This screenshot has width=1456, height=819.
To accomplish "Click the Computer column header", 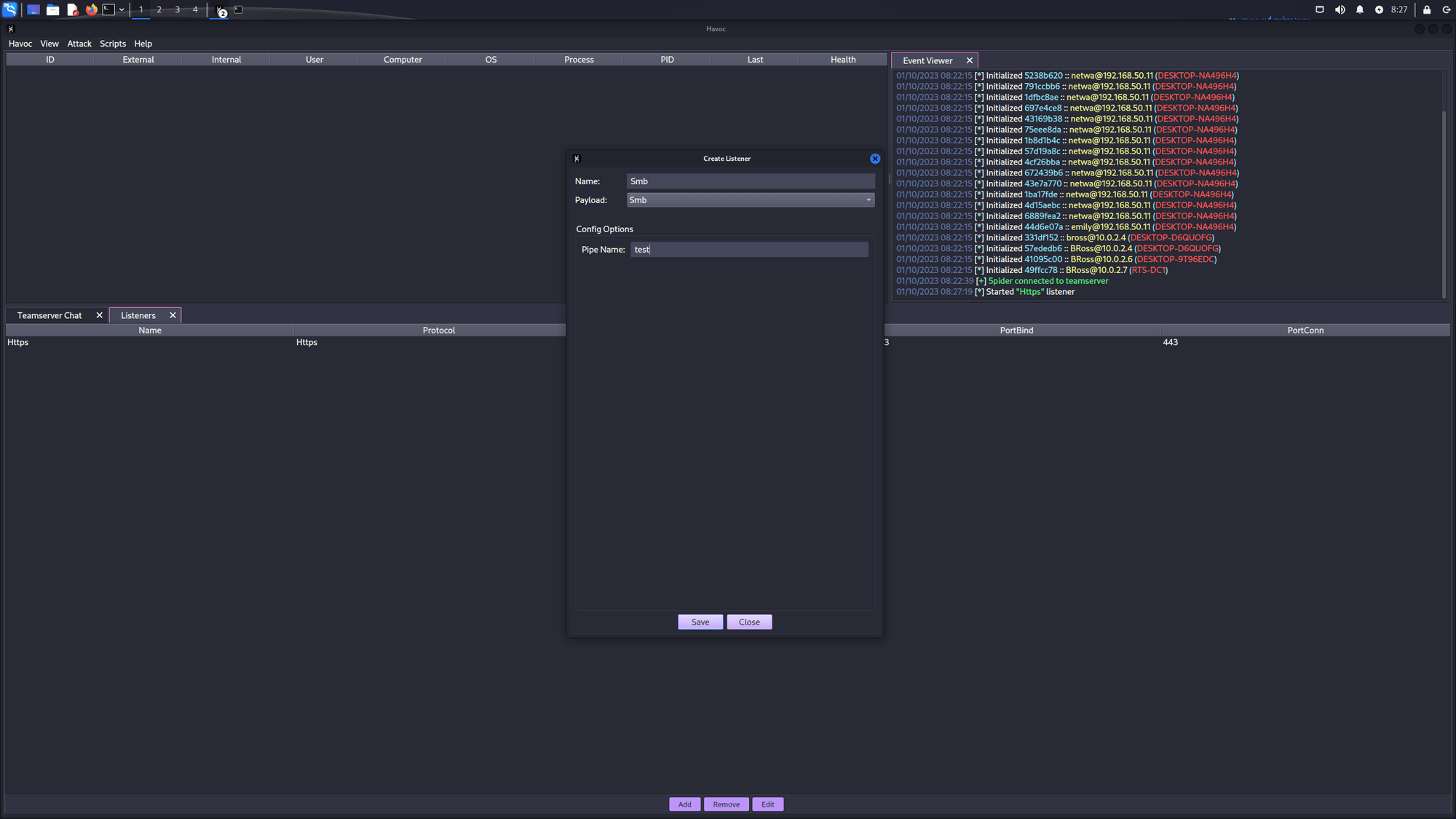I will click(x=403, y=60).
